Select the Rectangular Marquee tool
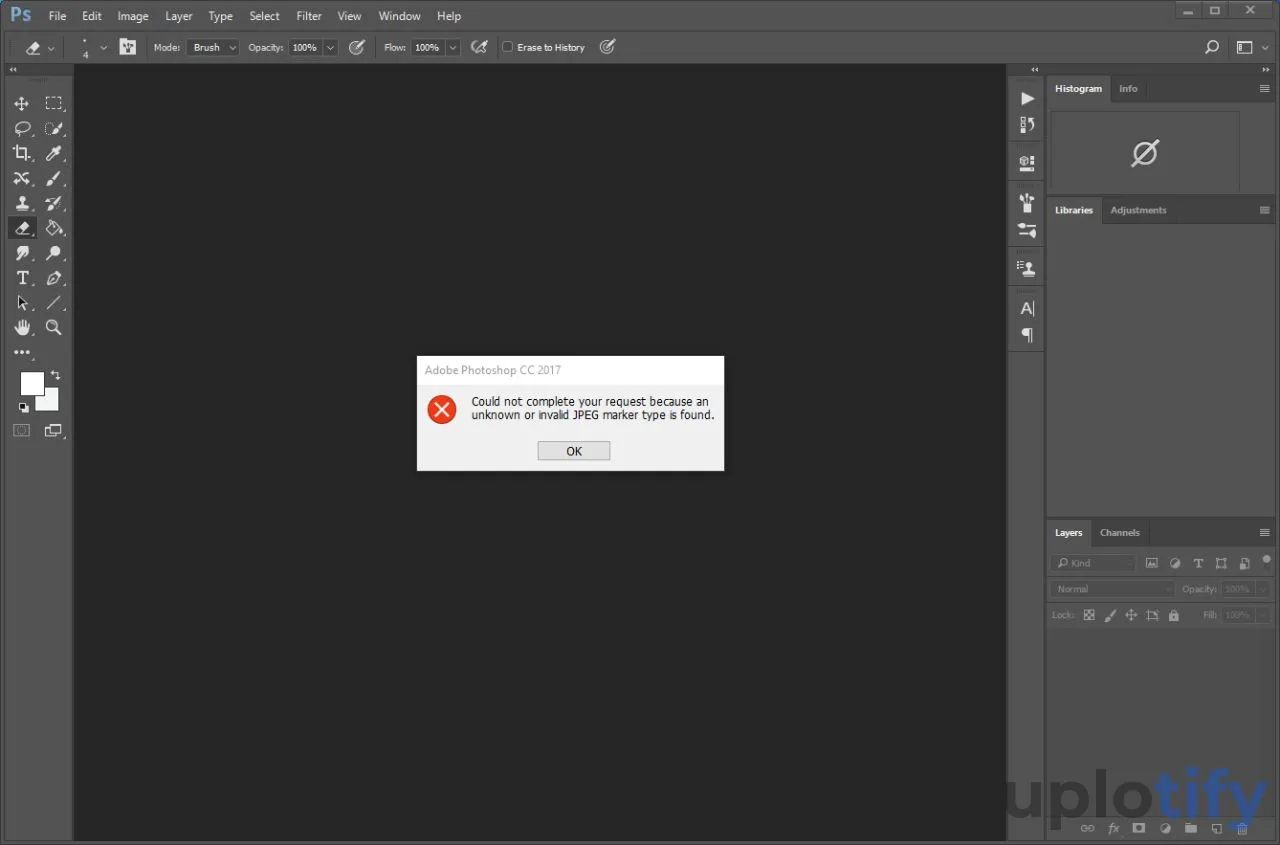The height and width of the screenshot is (845, 1280). pyautogui.click(x=54, y=103)
